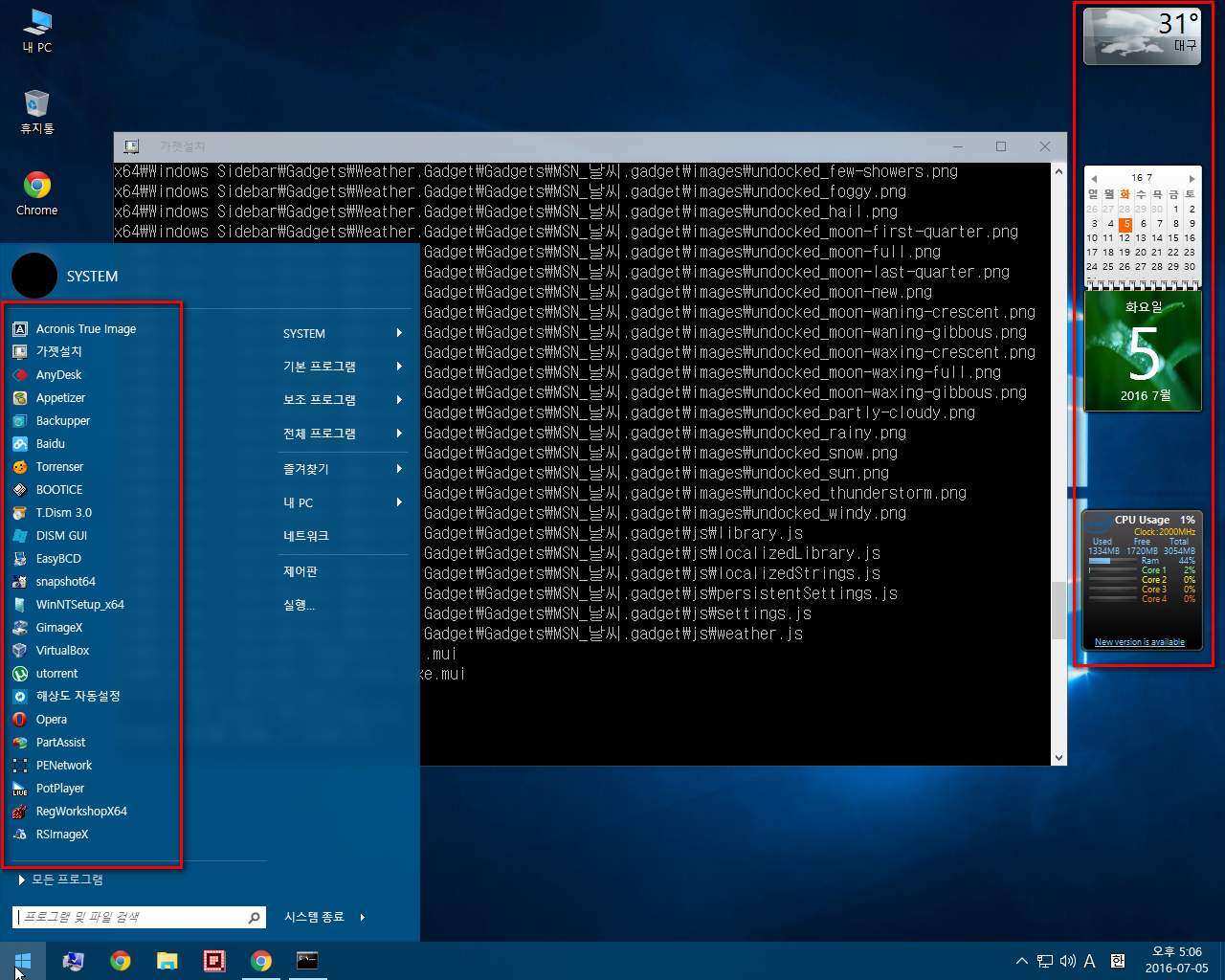Open RSImageX icon in start menu
1225x980 pixels.
point(20,835)
